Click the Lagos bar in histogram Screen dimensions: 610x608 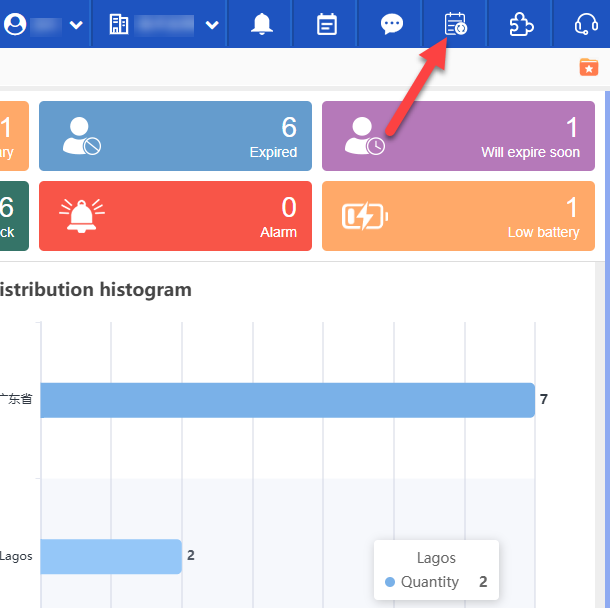[111, 556]
